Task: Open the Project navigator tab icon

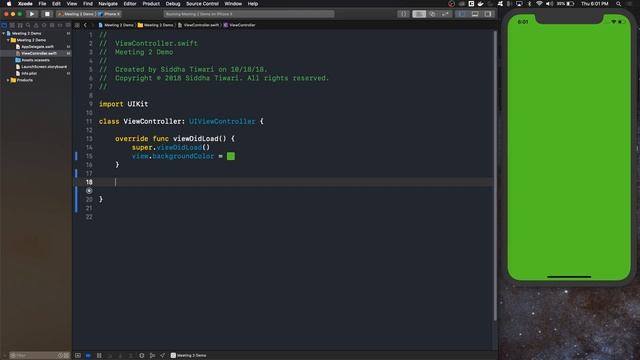Action: point(4,25)
